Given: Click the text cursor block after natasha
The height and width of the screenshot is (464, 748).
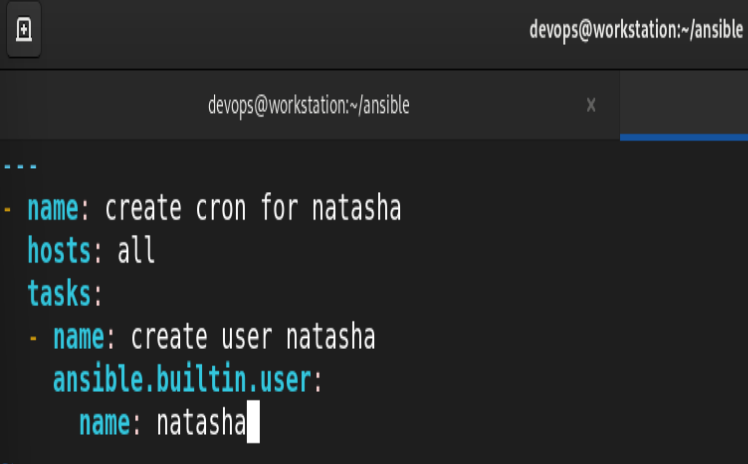Looking at the screenshot, I should tap(253, 422).
